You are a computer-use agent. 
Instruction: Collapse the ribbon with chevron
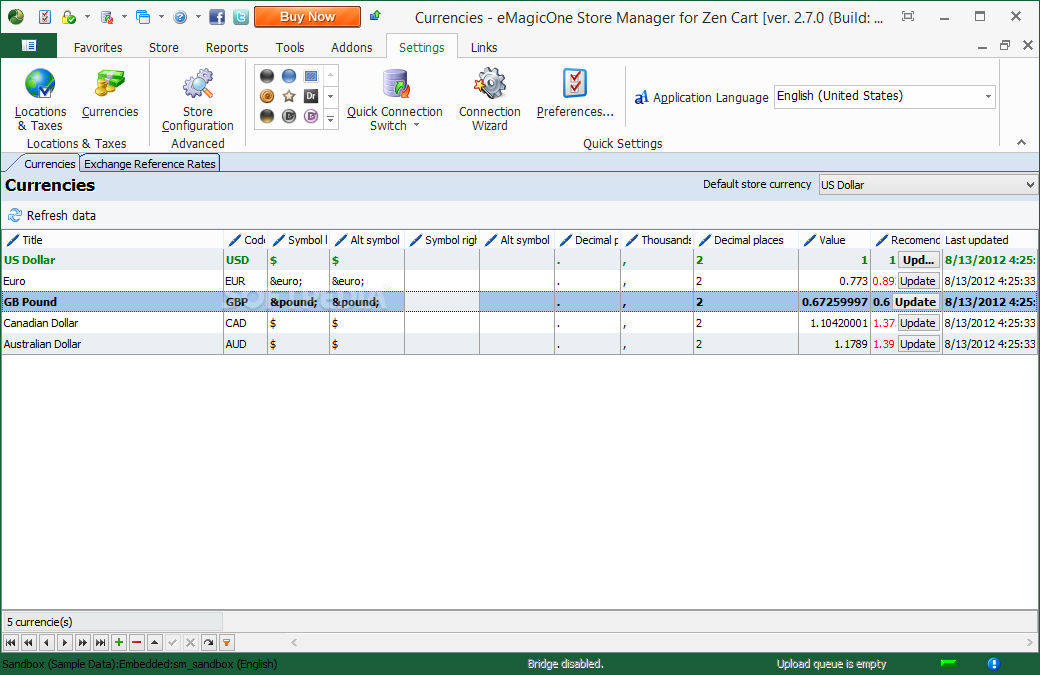click(x=1021, y=142)
